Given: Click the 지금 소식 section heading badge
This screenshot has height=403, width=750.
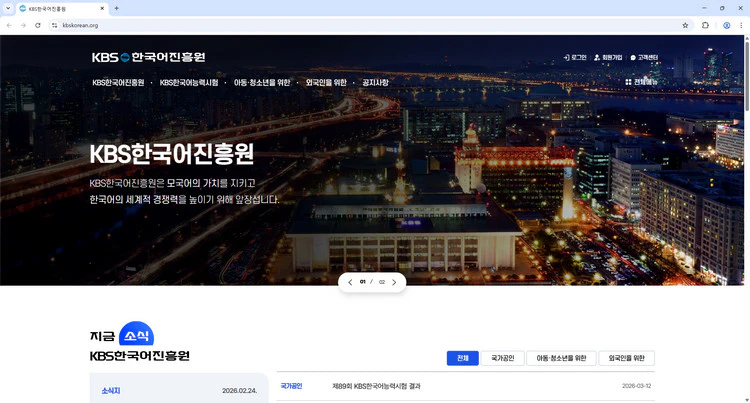Looking at the screenshot, I should pos(136,335).
